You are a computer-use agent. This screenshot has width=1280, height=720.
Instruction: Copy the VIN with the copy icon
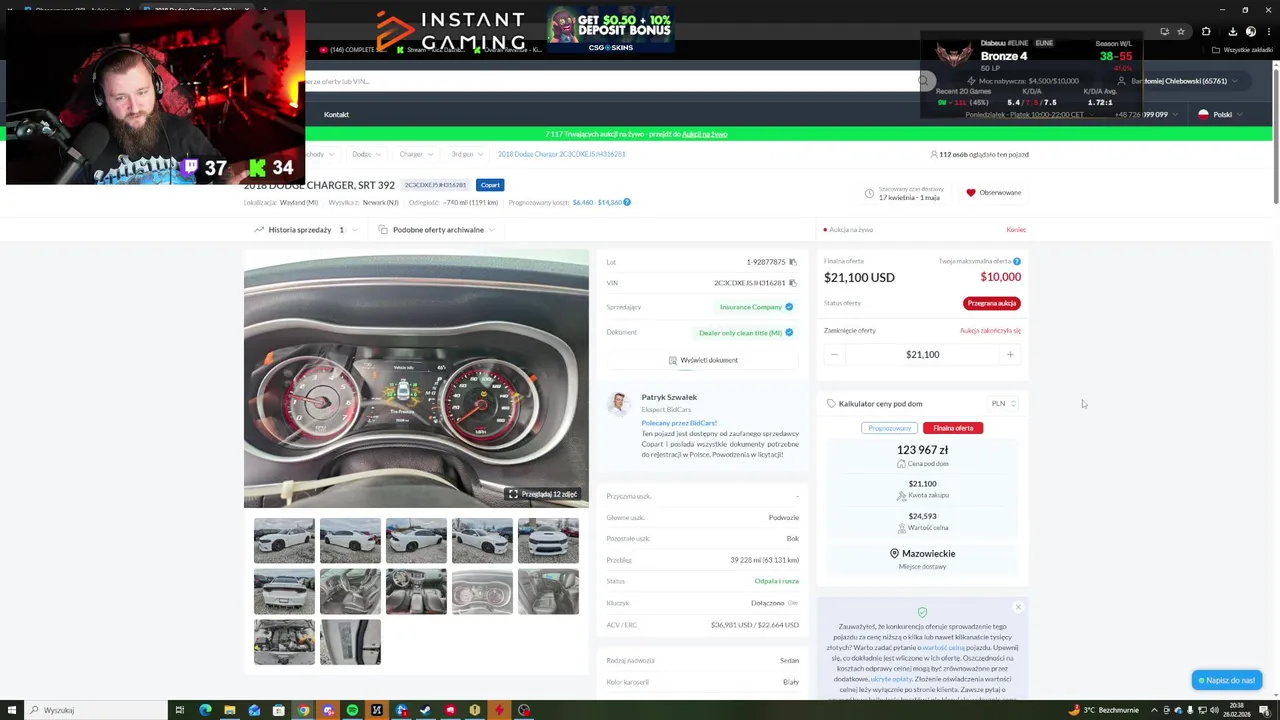pyautogui.click(x=793, y=283)
